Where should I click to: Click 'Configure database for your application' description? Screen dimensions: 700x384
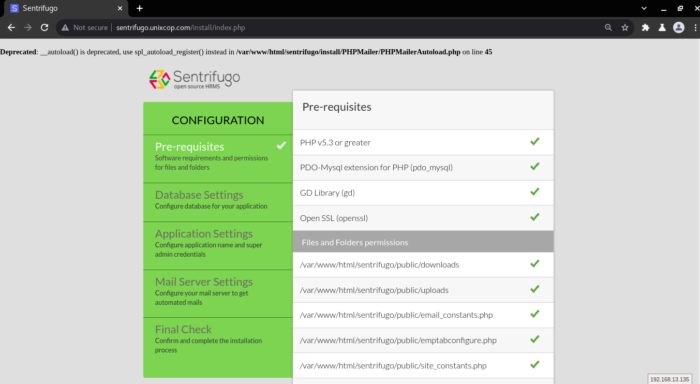tap(211, 206)
